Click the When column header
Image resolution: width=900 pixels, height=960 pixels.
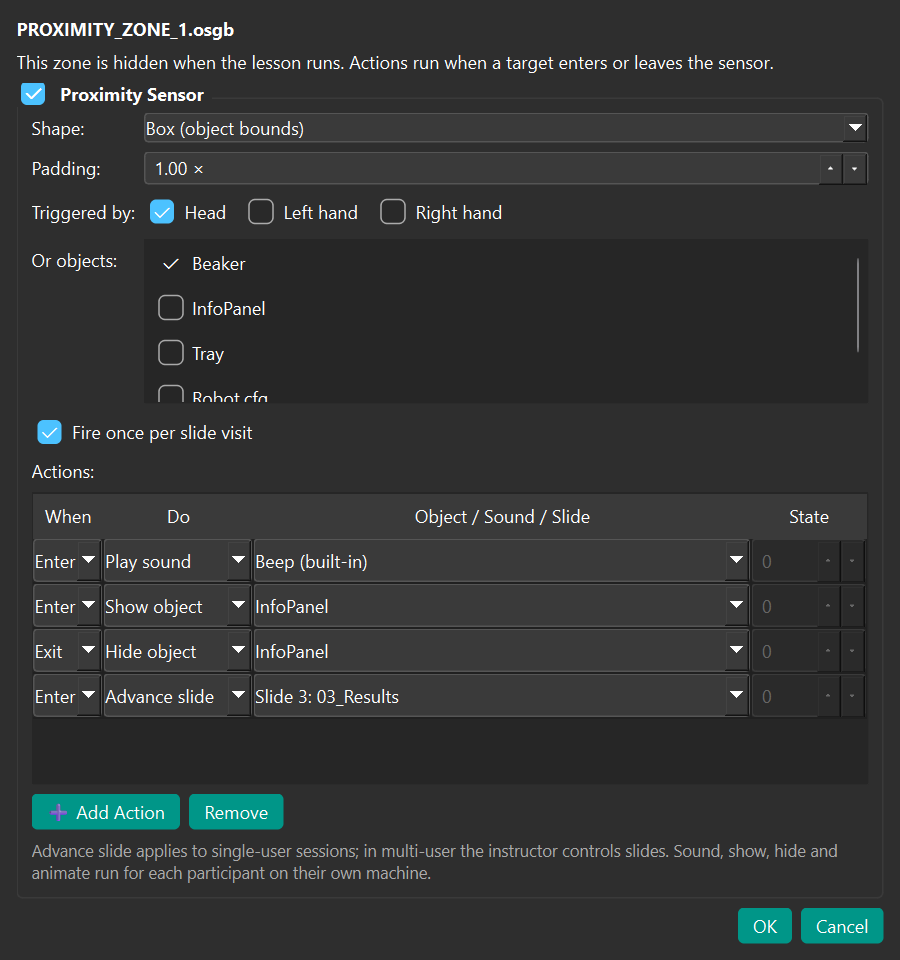point(68,517)
